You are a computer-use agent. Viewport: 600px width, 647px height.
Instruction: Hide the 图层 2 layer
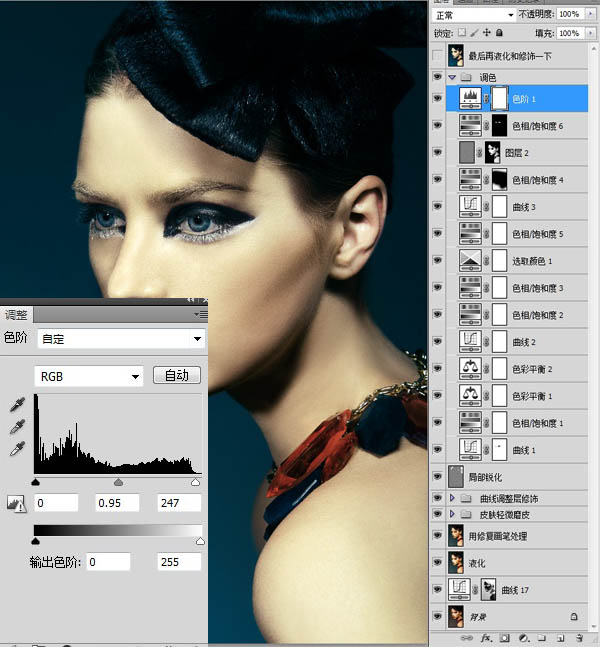tap(437, 152)
